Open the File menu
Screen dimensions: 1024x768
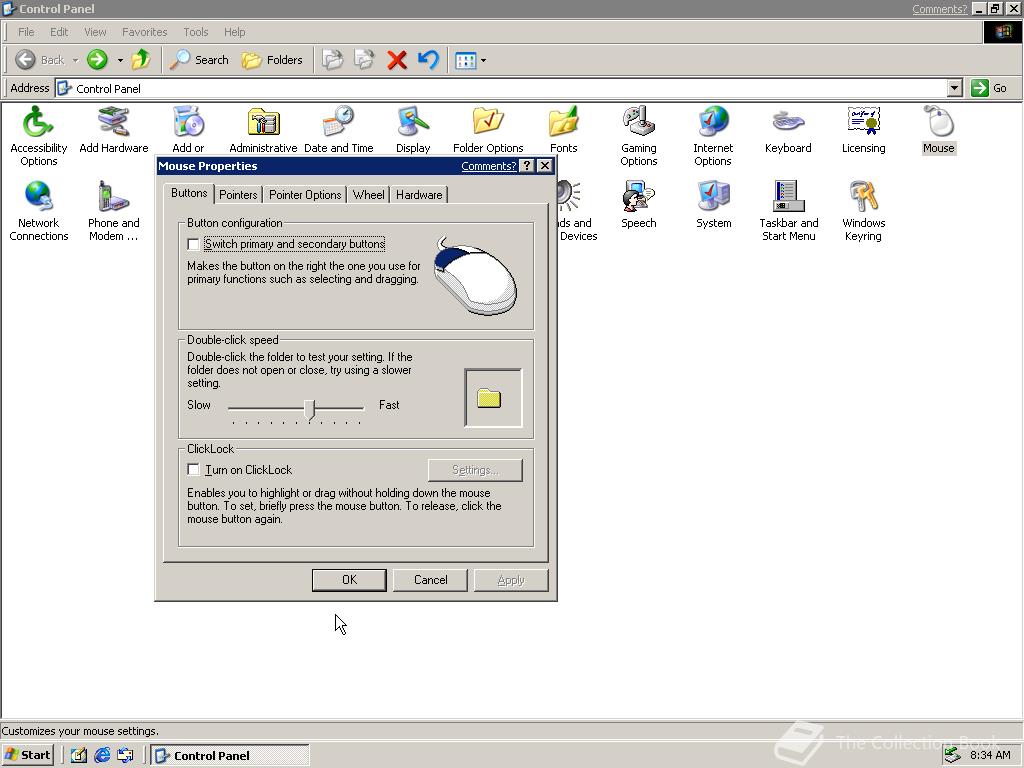(26, 32)
